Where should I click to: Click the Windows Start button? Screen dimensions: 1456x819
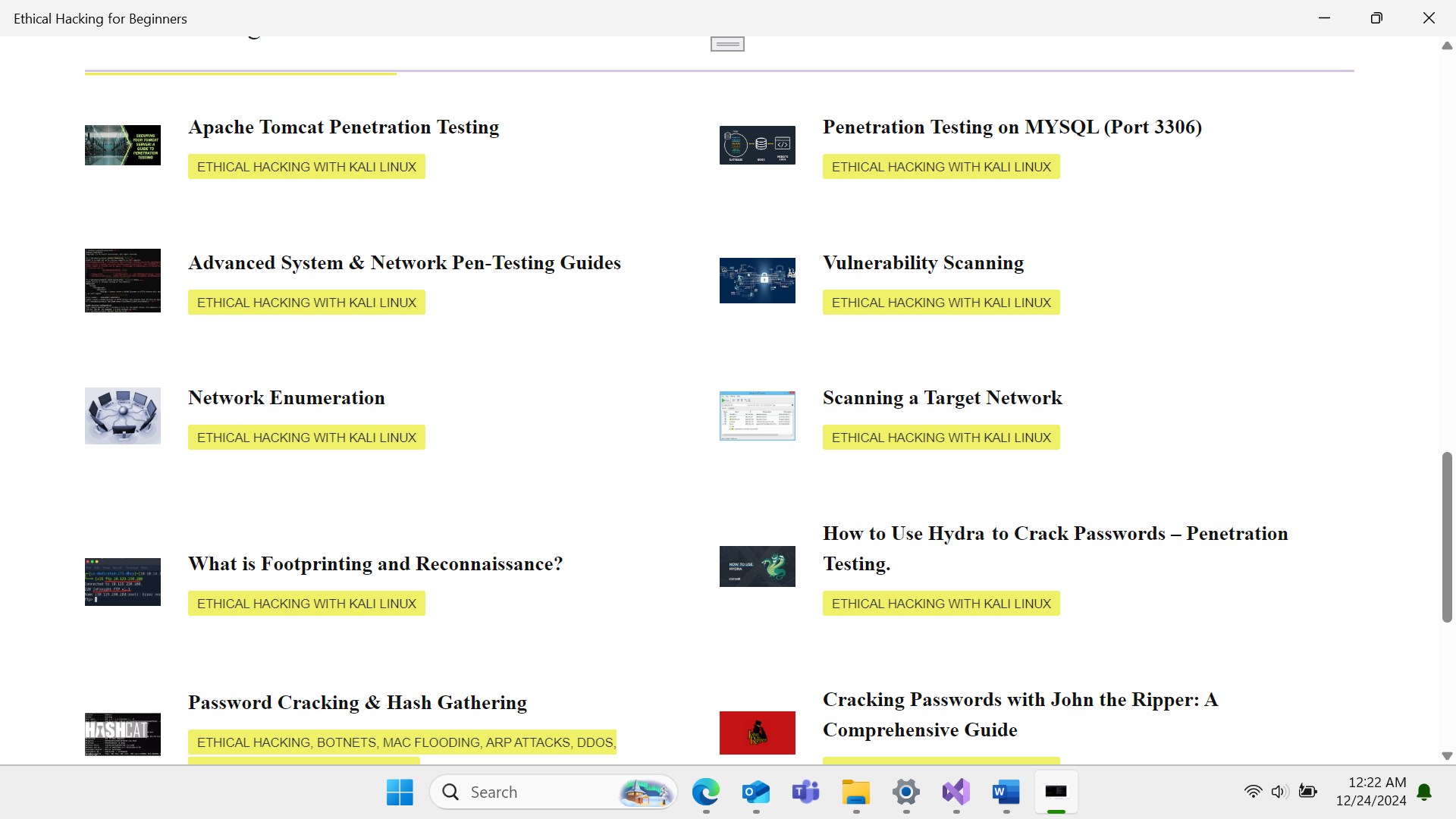click(400, 792)
